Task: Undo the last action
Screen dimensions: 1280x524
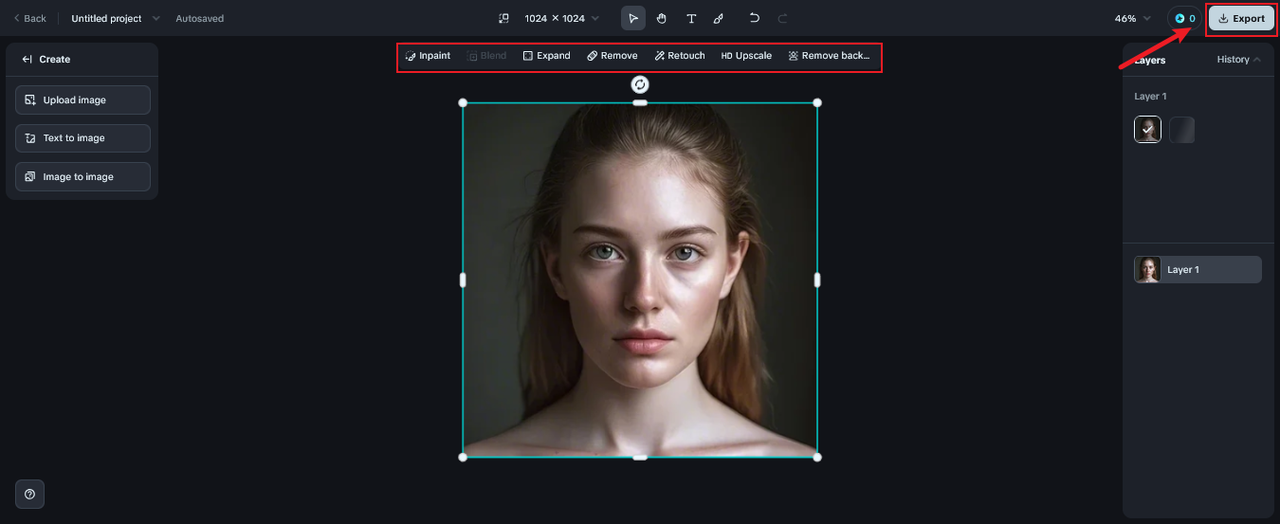Action: coord(754,18)
